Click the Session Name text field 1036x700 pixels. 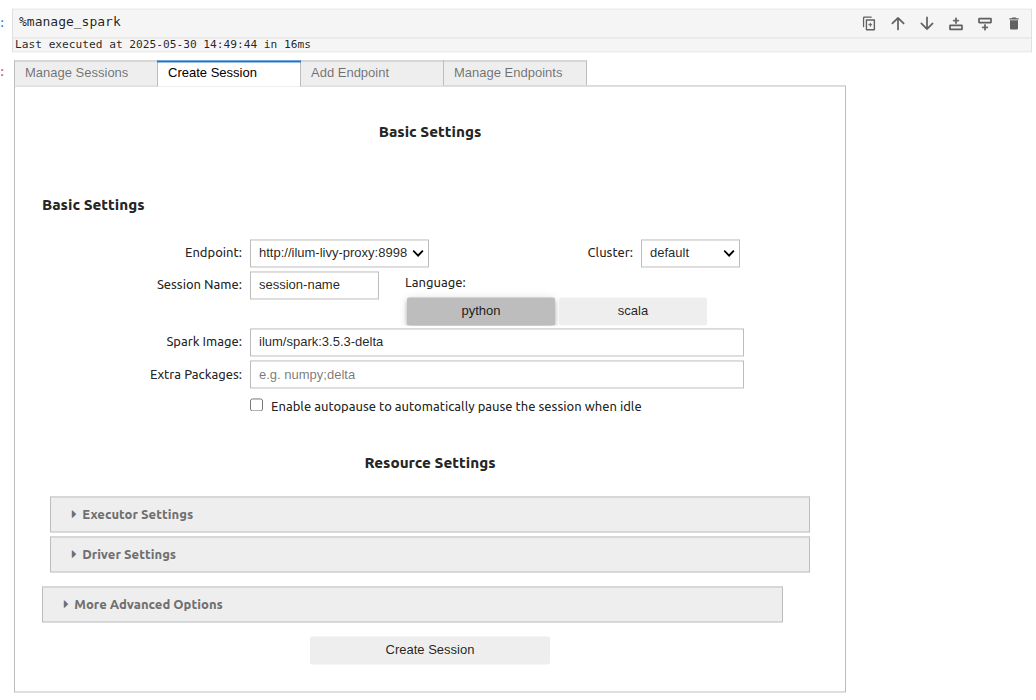314,285
